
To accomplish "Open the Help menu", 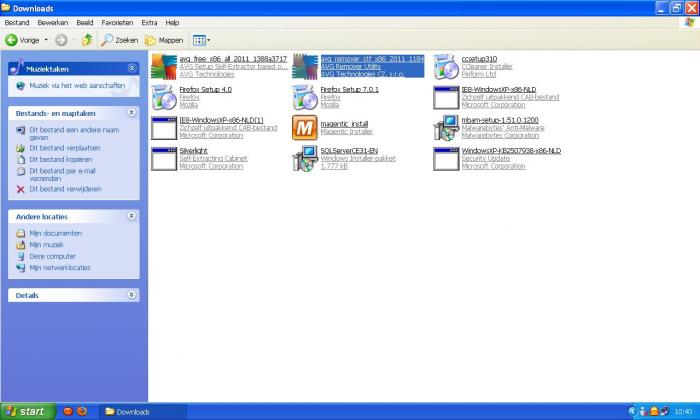I will pyautogui.click(x=172, y=22).
